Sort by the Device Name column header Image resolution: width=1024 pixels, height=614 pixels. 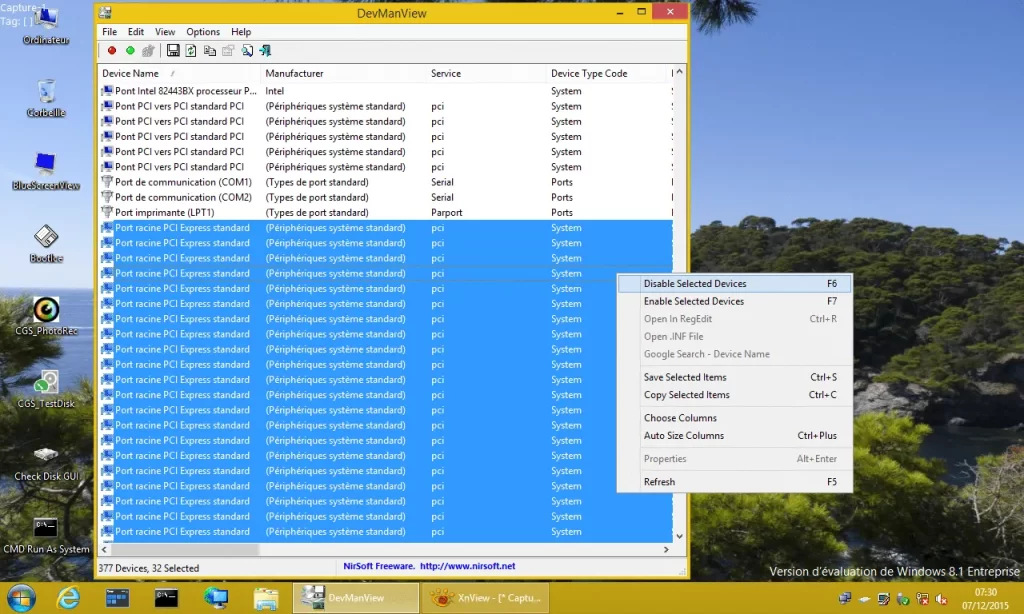point(179,73)
